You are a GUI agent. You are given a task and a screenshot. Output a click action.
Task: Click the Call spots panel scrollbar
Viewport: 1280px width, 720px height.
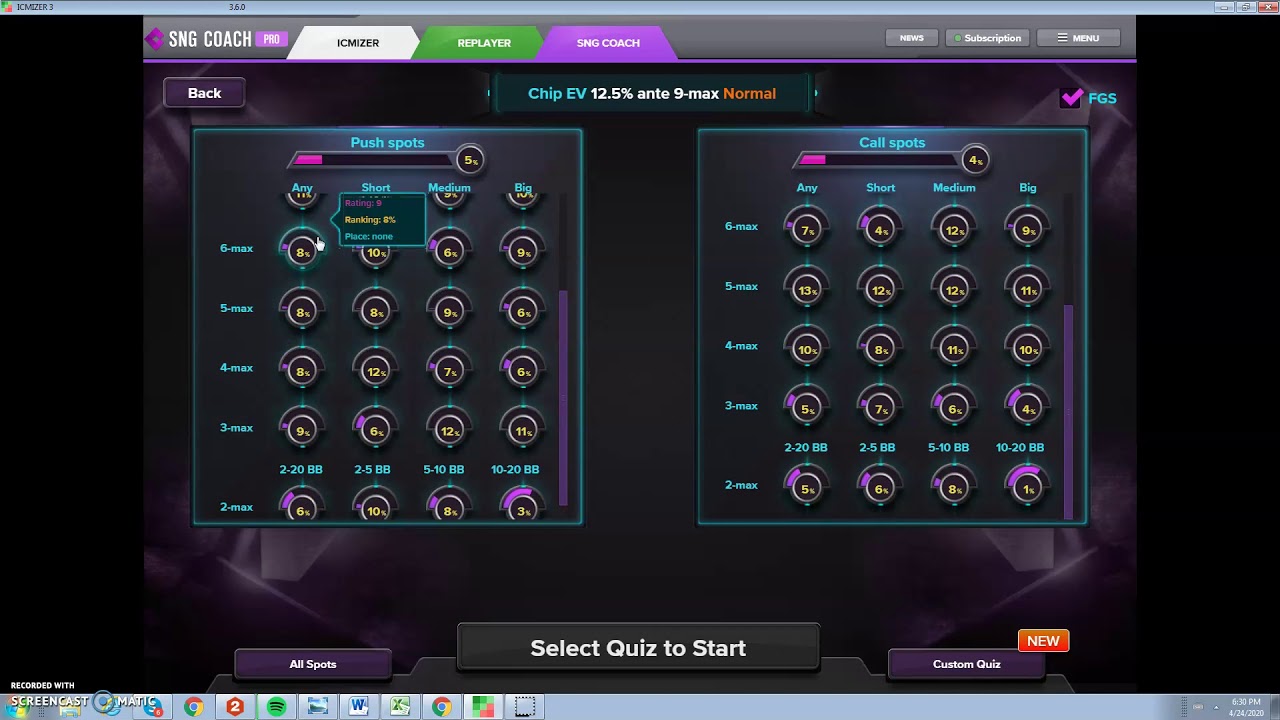(x=1068, y=412)
